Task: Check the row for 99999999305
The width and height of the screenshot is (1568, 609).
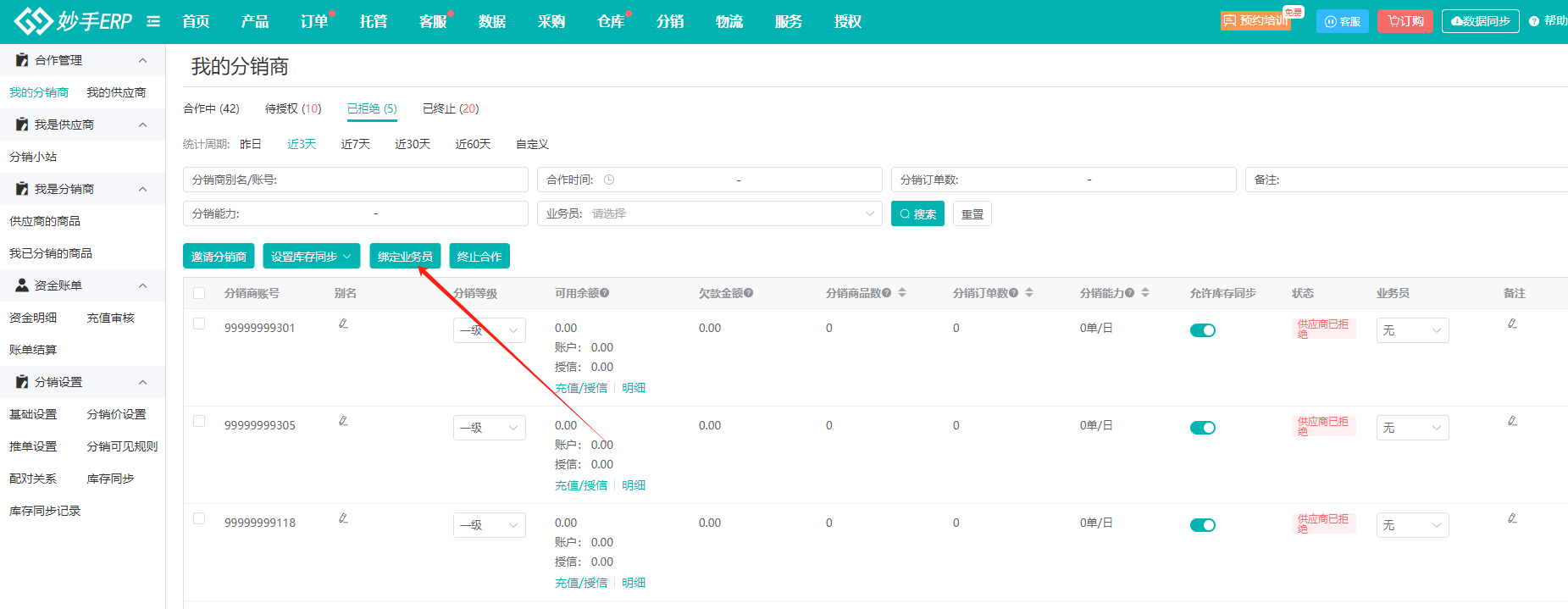Action: click(199, 421)
